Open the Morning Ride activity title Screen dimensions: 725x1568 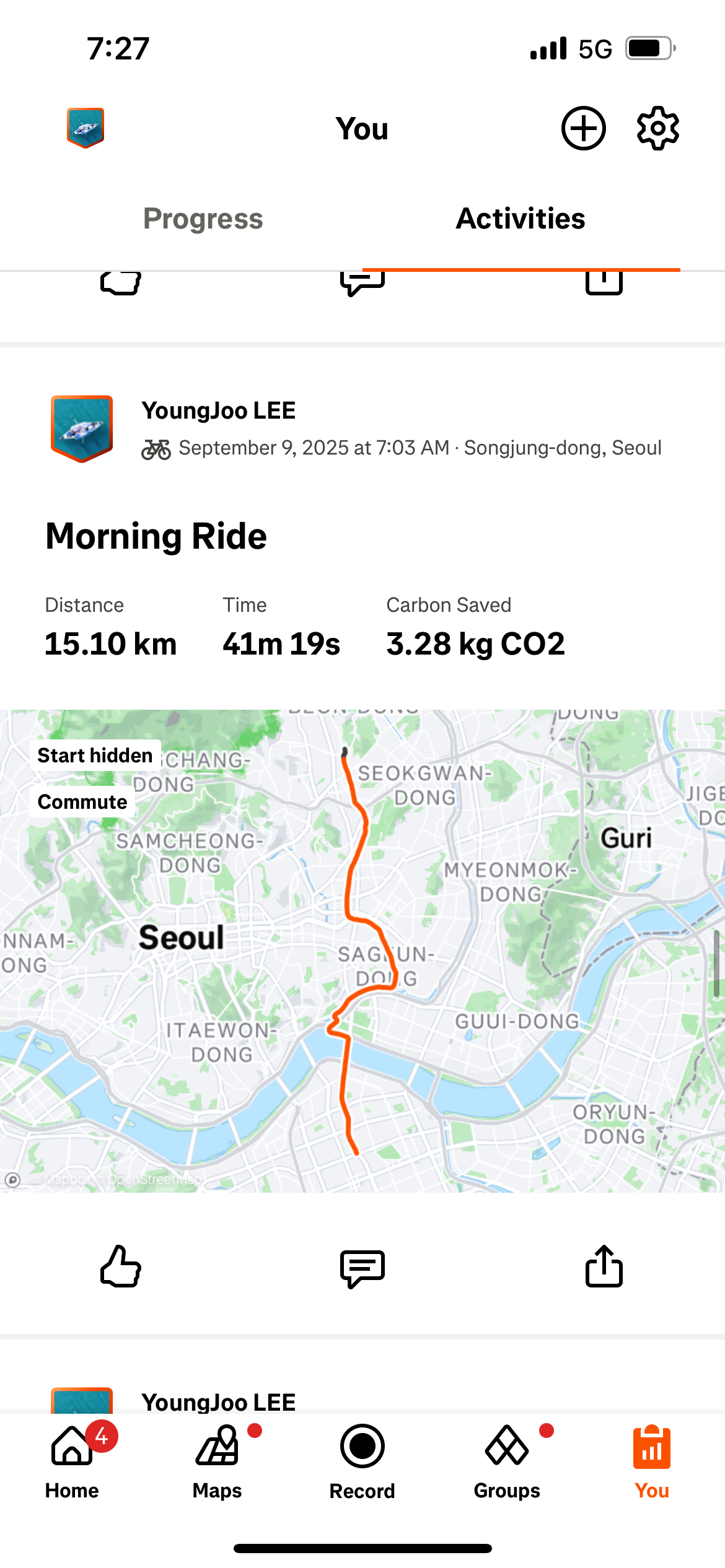tap(156, 536)
